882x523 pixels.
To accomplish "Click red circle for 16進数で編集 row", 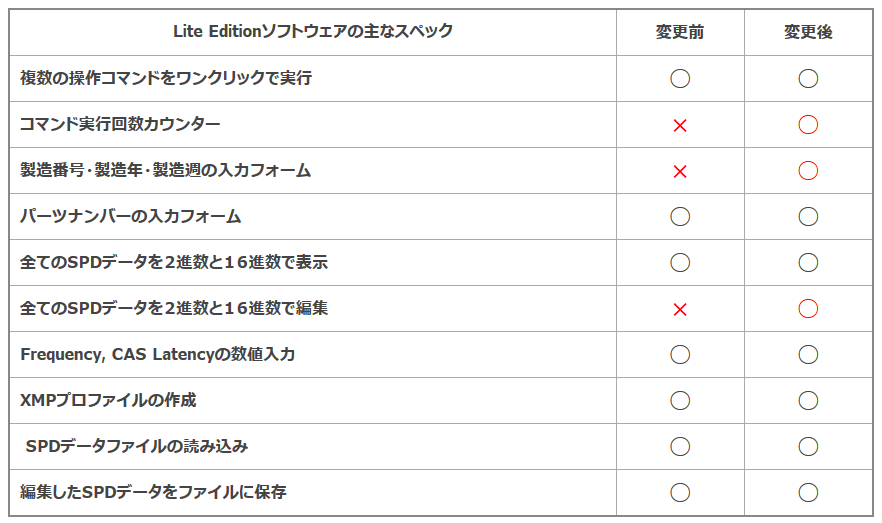I will click(x=808, y=308).
